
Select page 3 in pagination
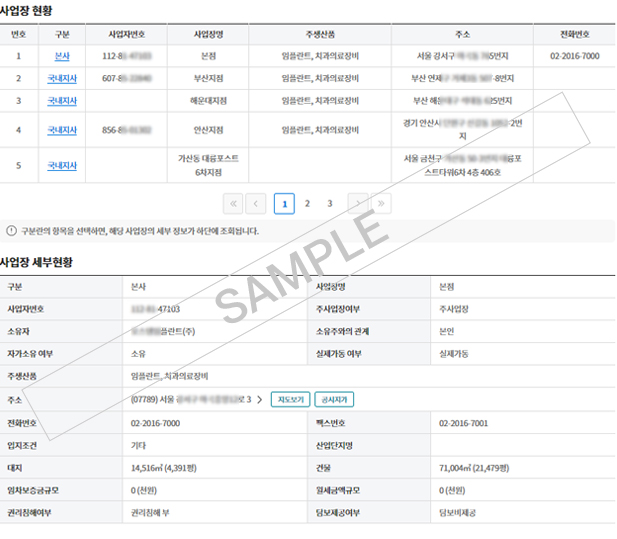click(330, 204)
